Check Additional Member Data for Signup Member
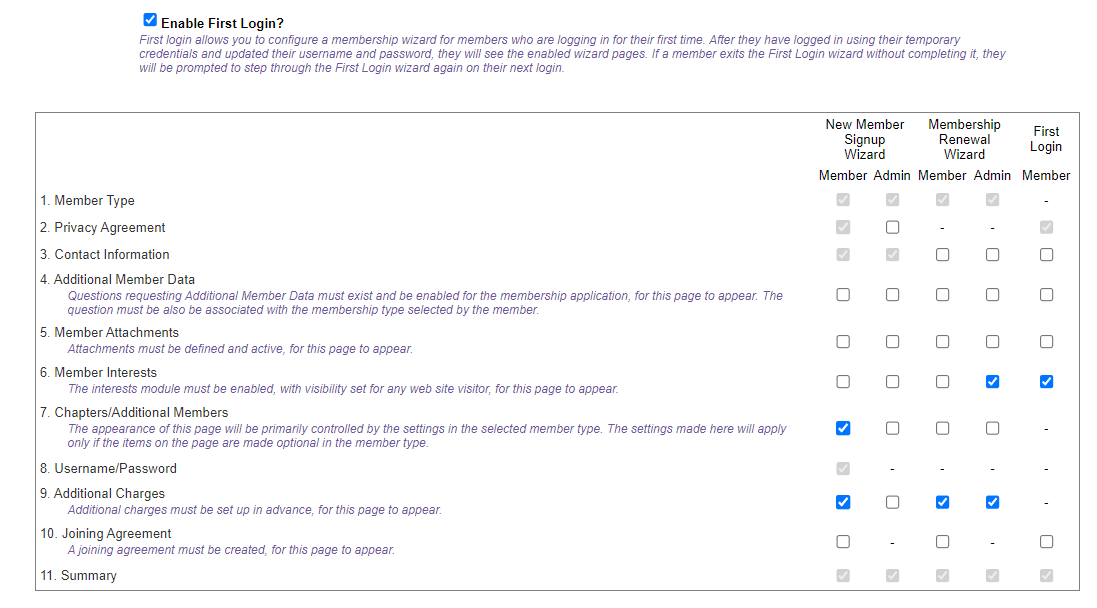The height and width of the screenshot is (608, 1097). point(843,295)
